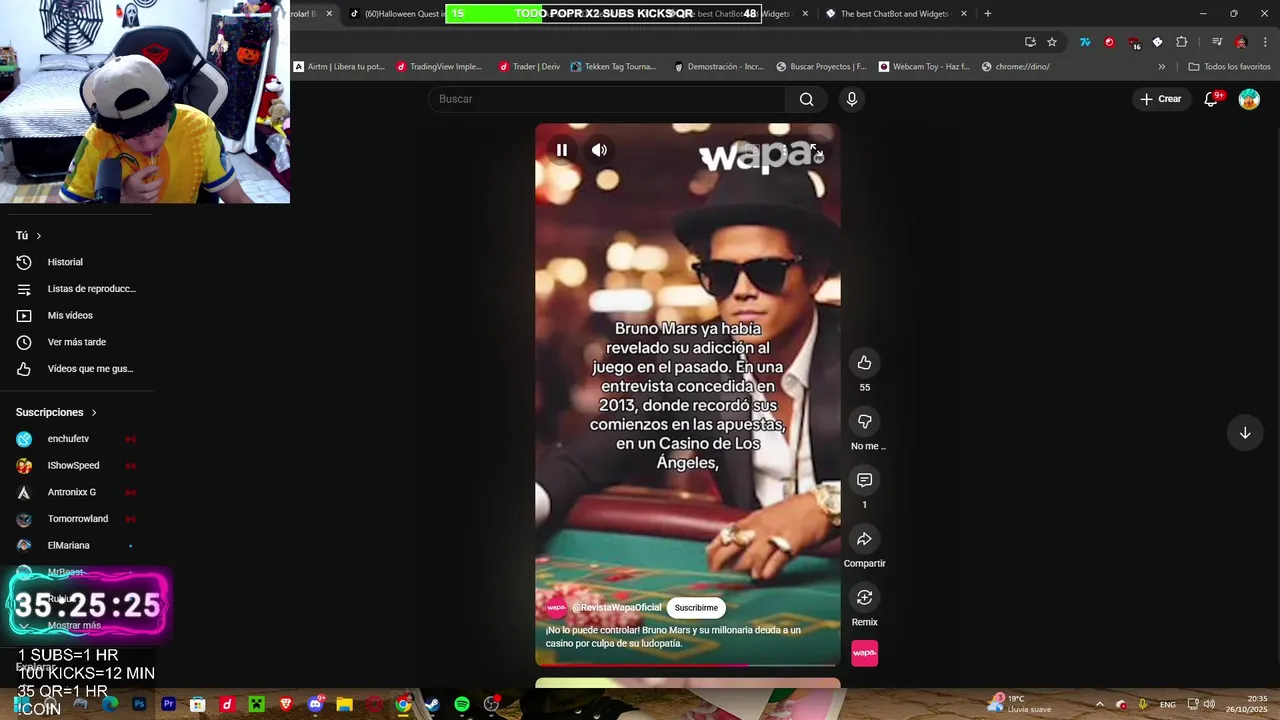This screenshot has width=1280, height=720.
Task: Open Ver más tarde in sidebar
Action: 76,342
